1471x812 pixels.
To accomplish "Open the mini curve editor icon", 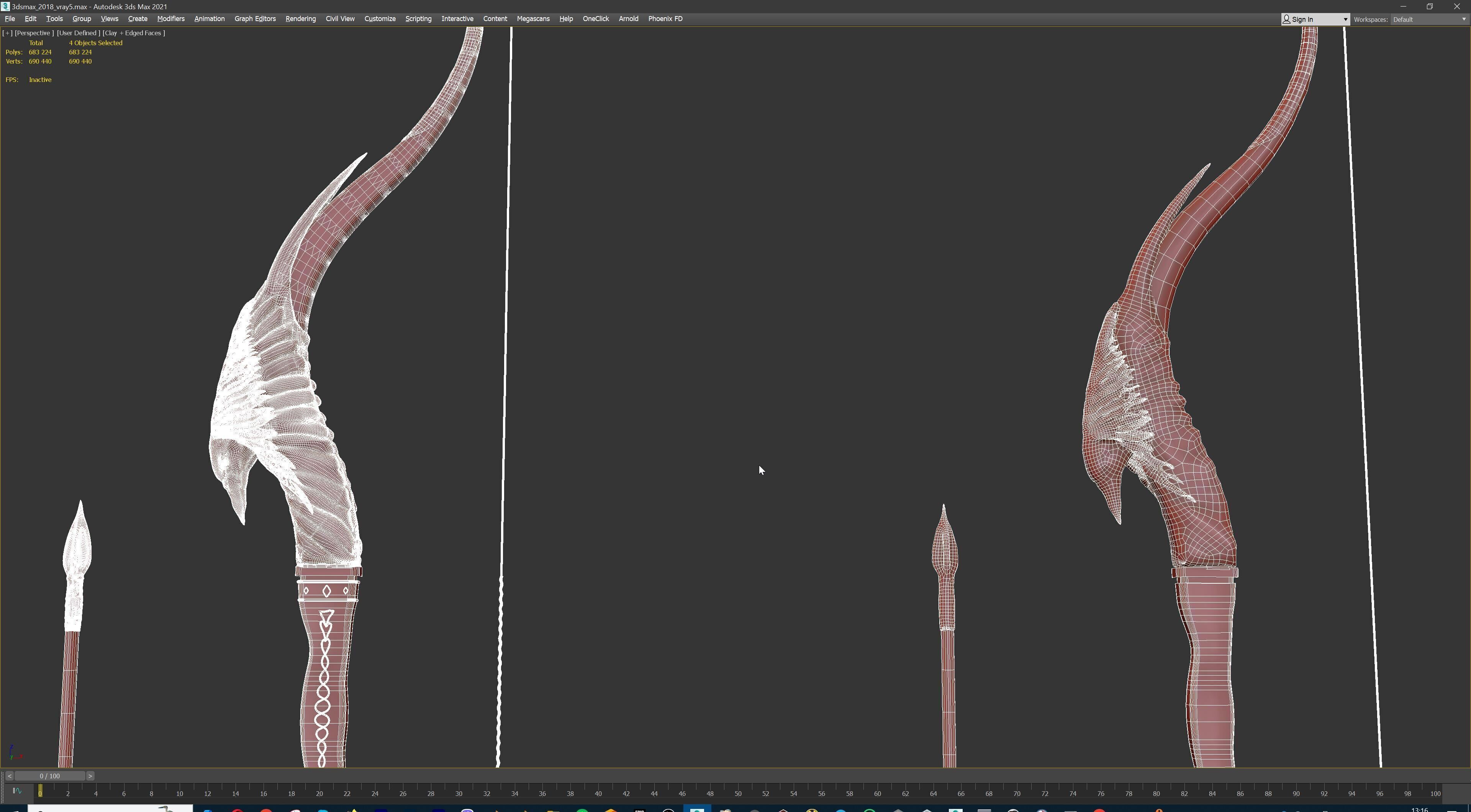I will pyautogui.click(x=16, y=791).
